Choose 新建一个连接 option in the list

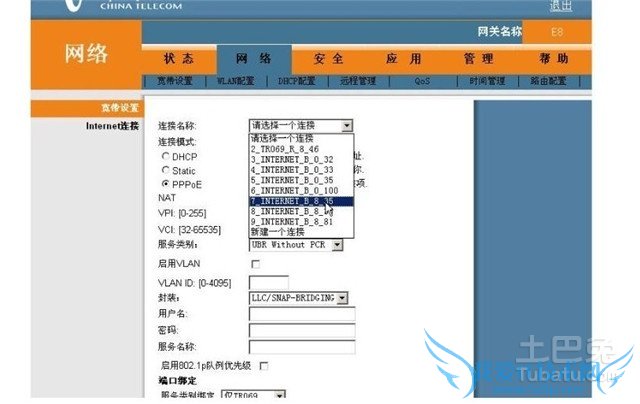click(x=301, y=232)
